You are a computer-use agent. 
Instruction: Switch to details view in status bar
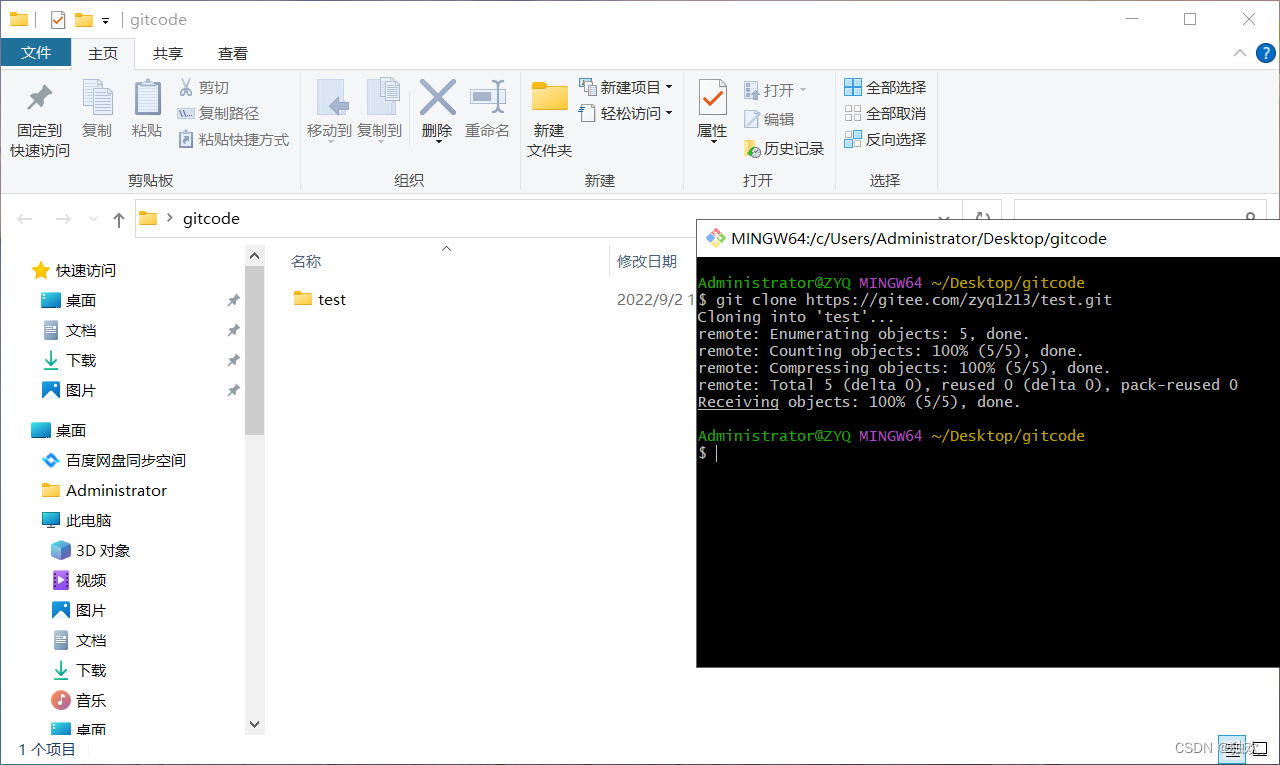click(1234, 748)
